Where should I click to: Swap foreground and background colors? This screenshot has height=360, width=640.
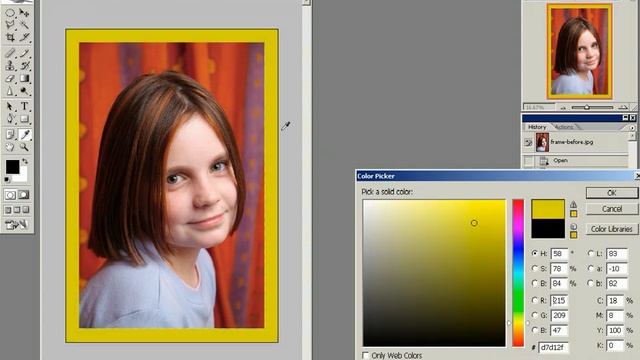pos(24,162)
